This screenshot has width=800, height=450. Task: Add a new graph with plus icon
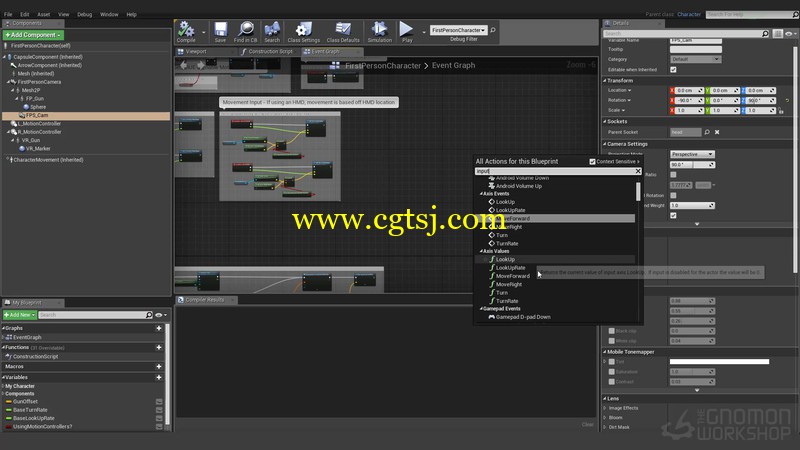(x=159, y=328)
